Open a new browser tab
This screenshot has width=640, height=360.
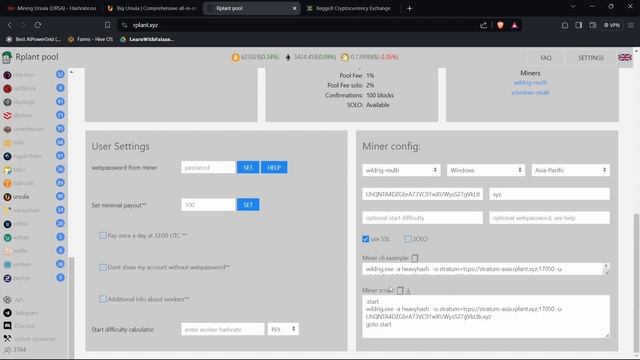point(409,8)
